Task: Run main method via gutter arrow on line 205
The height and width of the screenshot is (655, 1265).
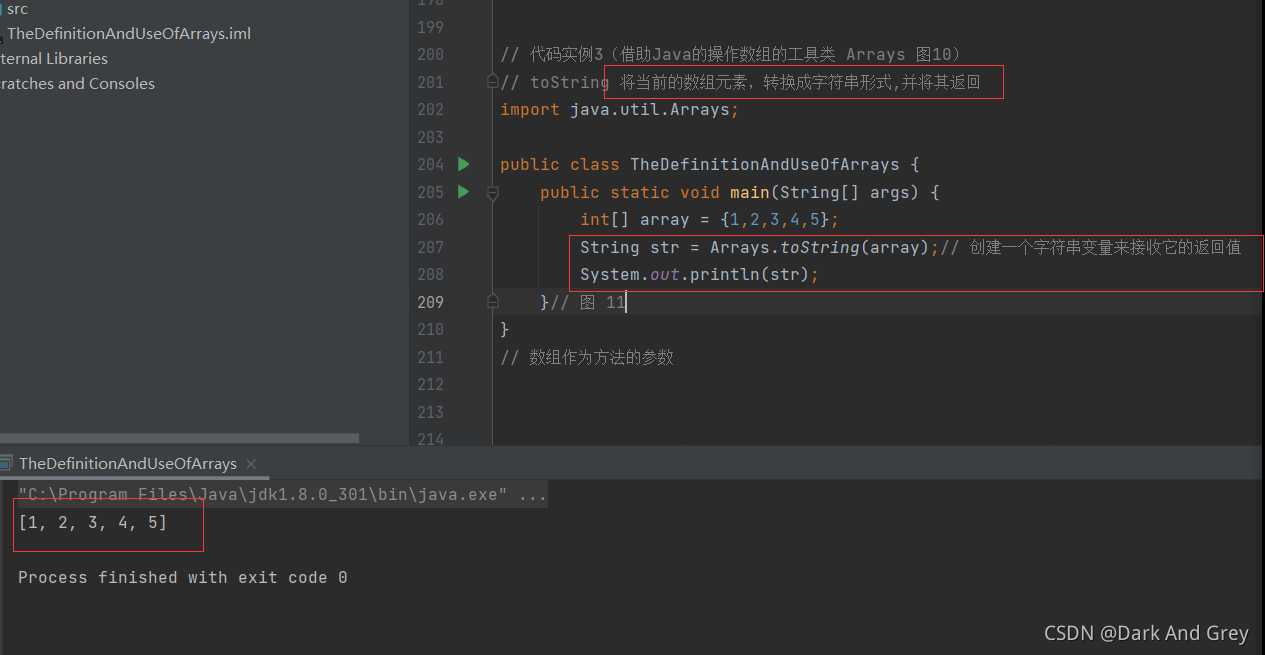Action: point(463,191)
